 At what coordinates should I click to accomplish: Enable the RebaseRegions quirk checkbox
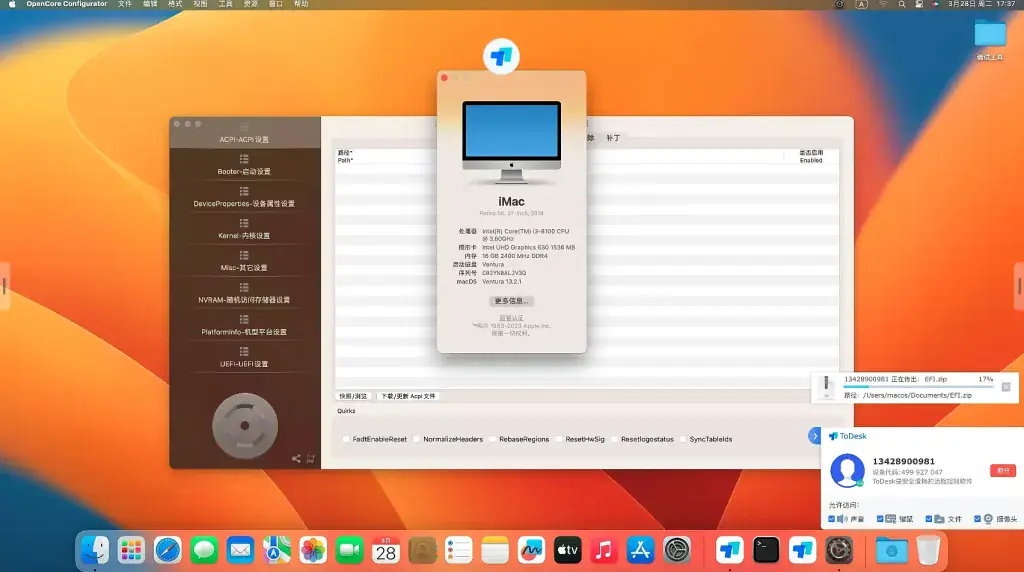tap(493, 439)
